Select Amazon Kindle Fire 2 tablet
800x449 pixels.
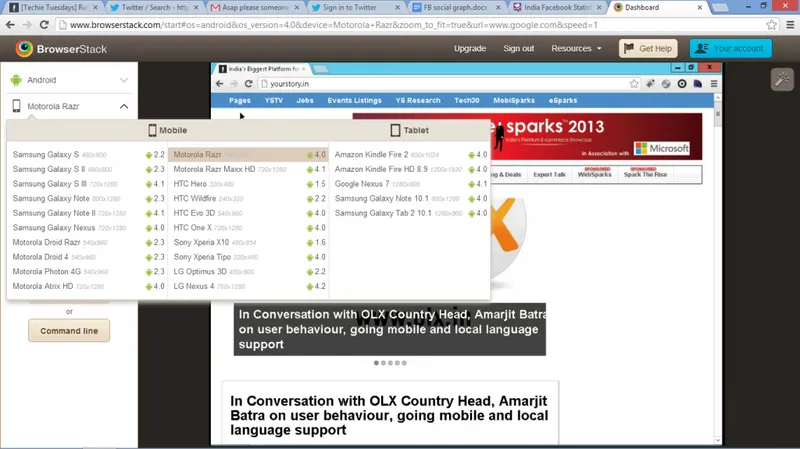410,155
